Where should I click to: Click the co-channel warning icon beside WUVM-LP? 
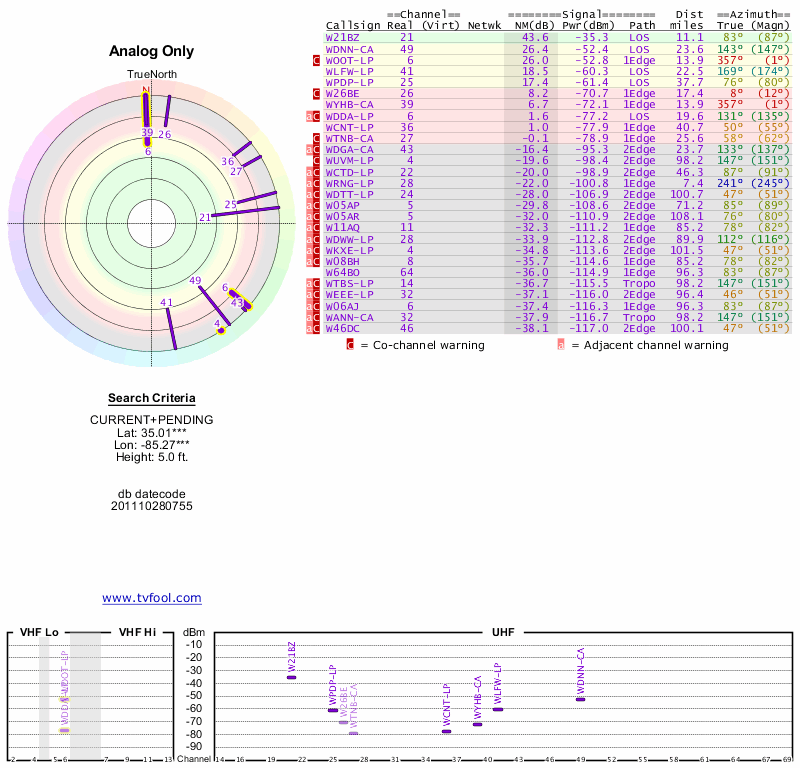pyautogui.click(x=316, y=160)
